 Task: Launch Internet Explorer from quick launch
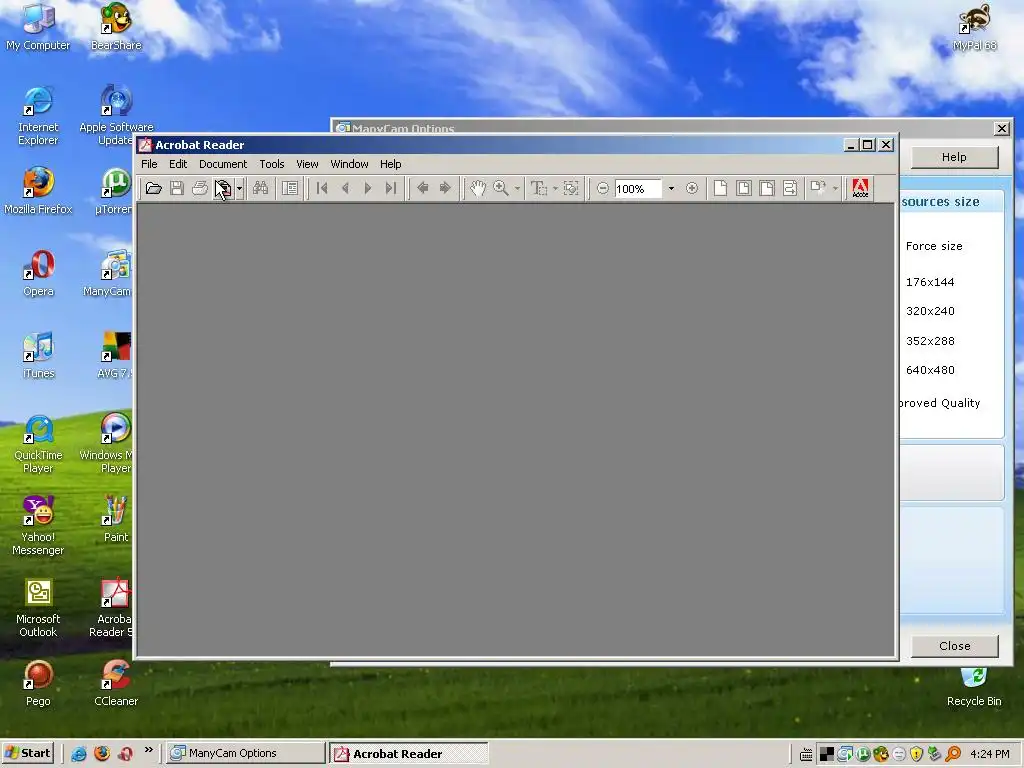[78, 754]
